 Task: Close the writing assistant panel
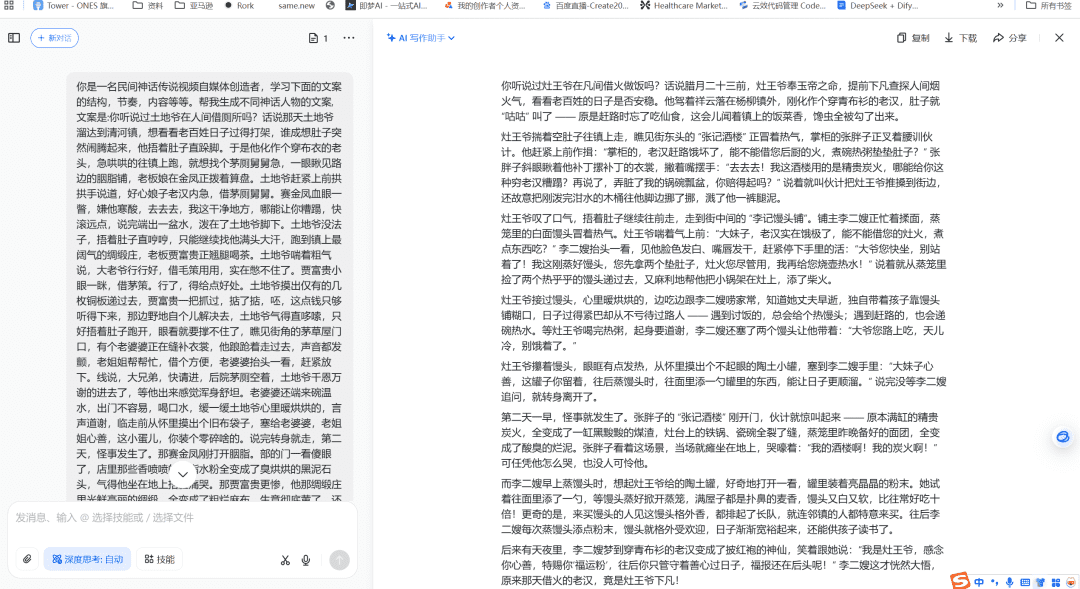coord(1059,38)
